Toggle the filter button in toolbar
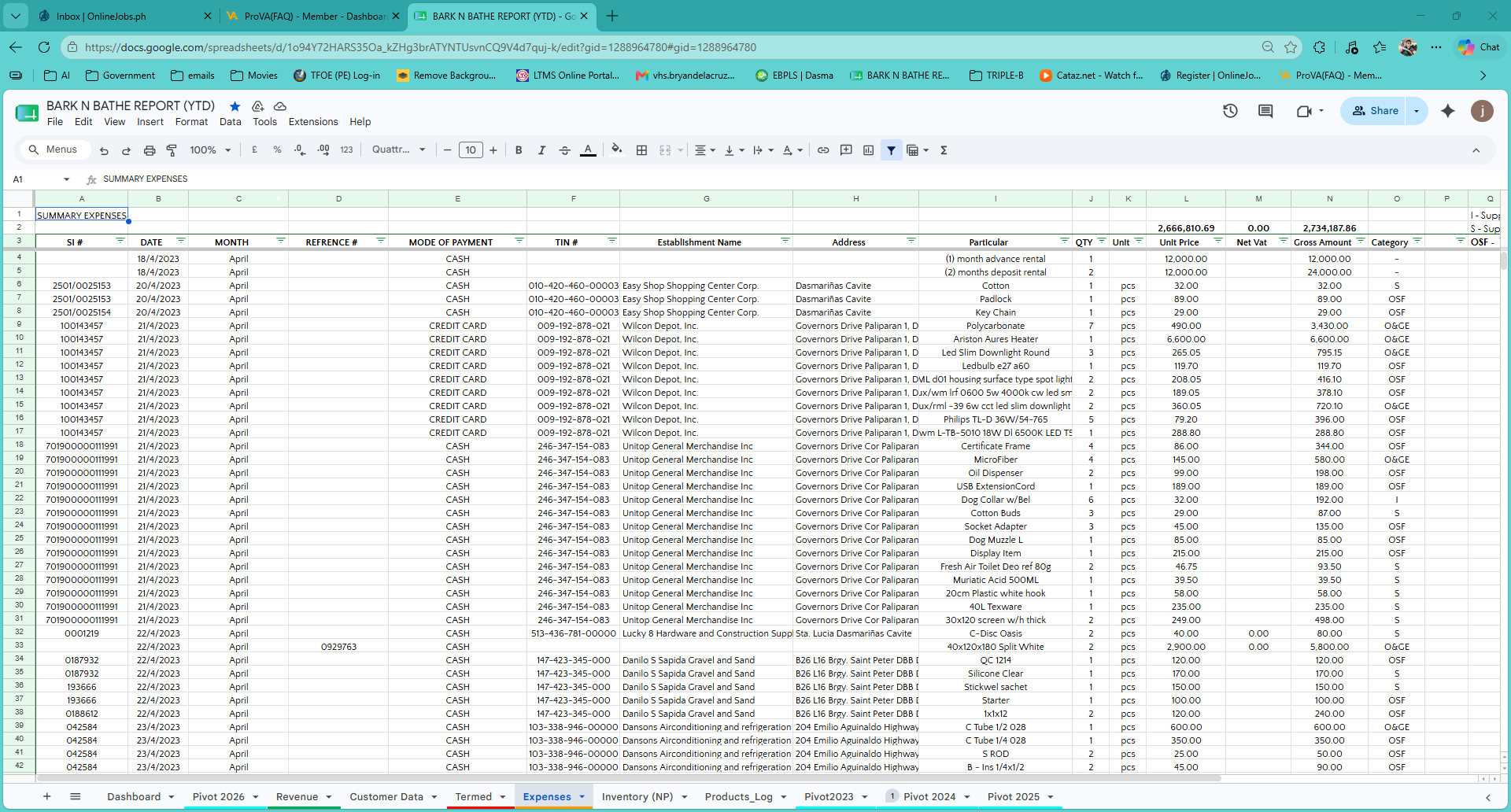 [891, 150]
